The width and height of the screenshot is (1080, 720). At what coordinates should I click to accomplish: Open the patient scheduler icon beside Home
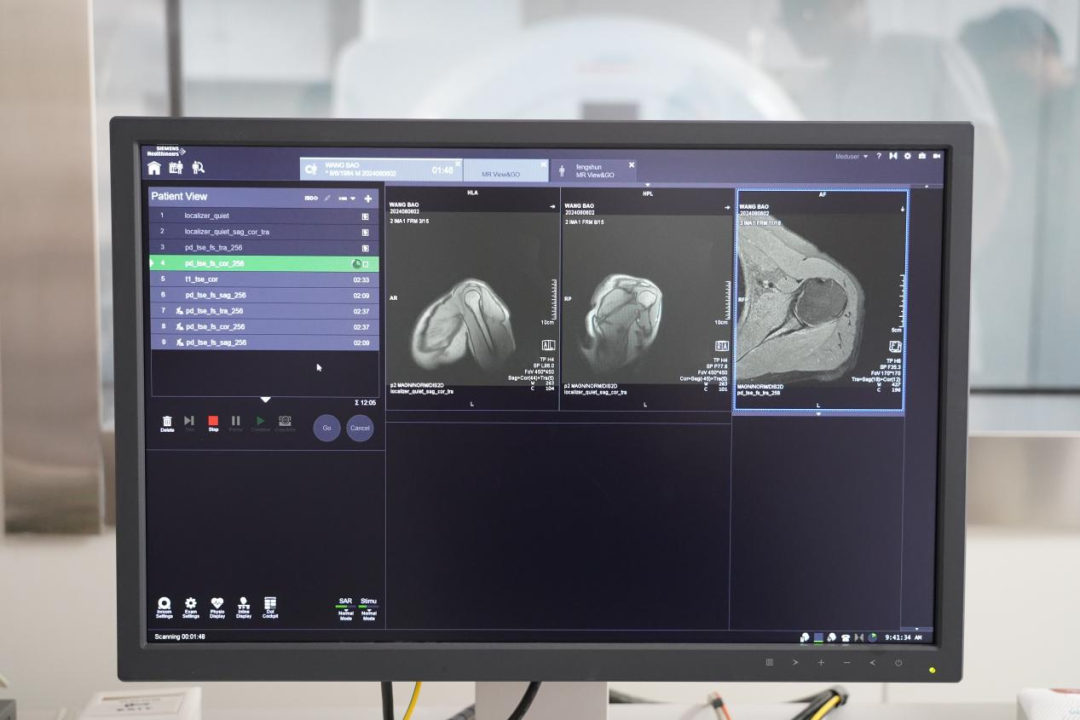176,167
